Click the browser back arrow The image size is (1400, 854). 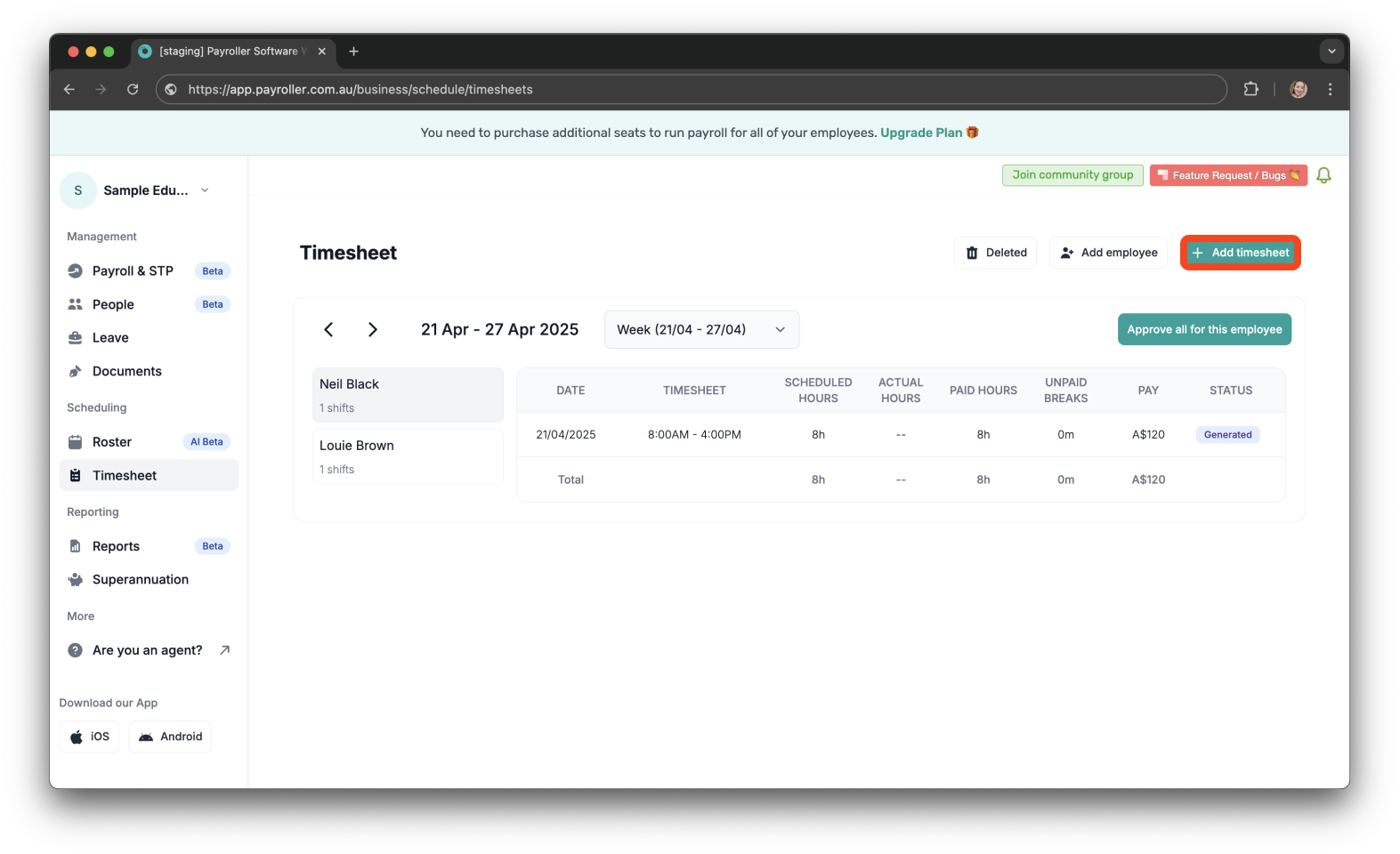pos(69,89)
